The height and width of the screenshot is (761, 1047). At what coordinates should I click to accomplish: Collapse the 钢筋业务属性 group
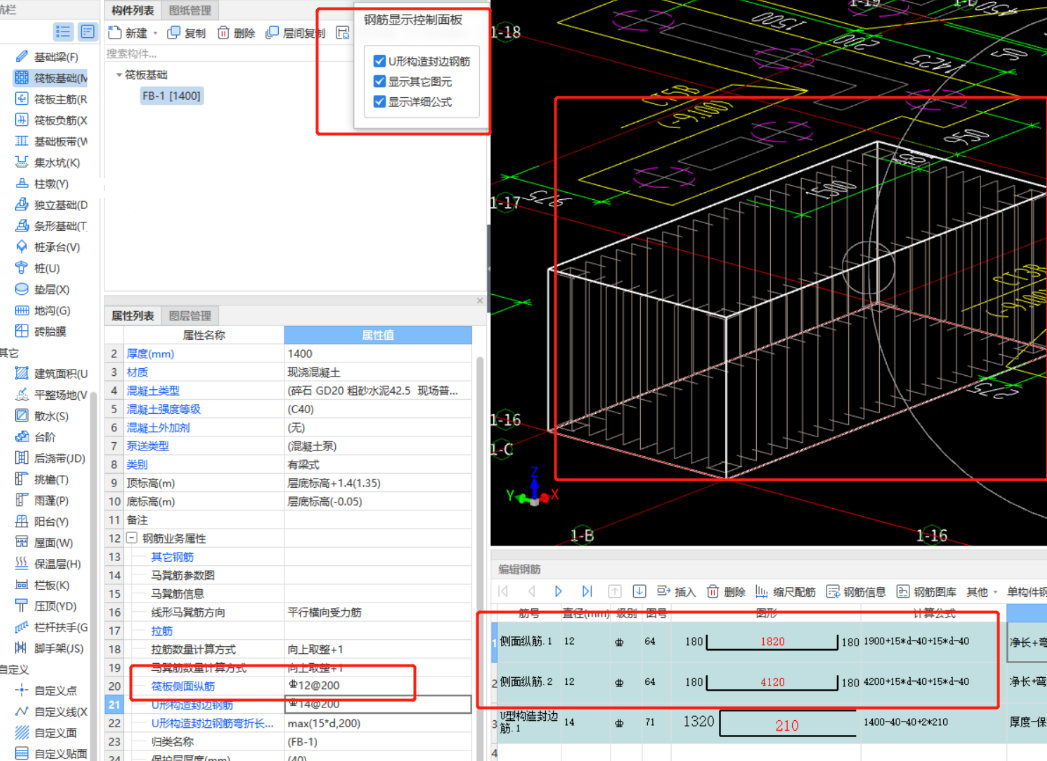click(132, 538)
